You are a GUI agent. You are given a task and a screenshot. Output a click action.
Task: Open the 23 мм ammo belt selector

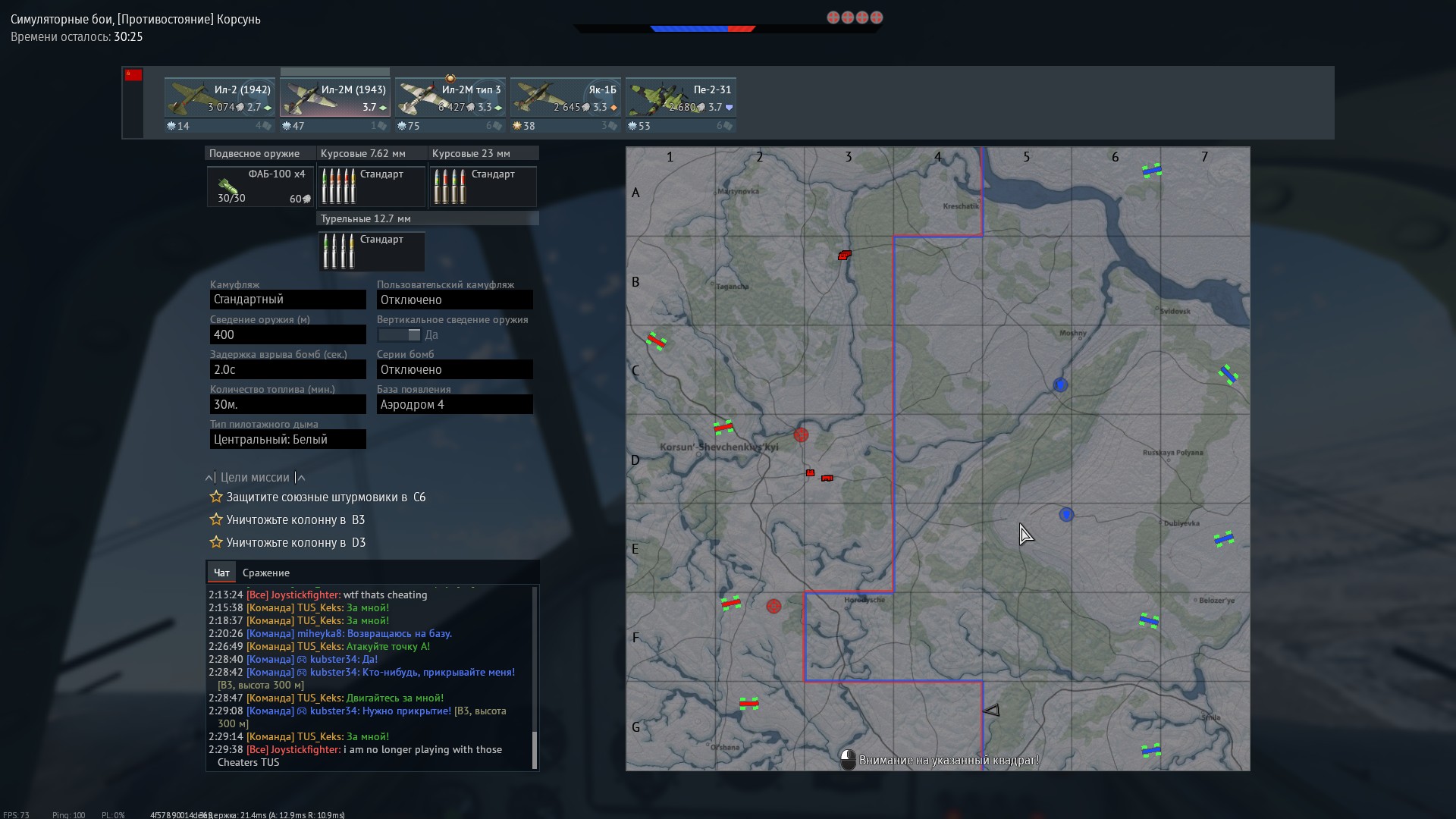point(482,187)
